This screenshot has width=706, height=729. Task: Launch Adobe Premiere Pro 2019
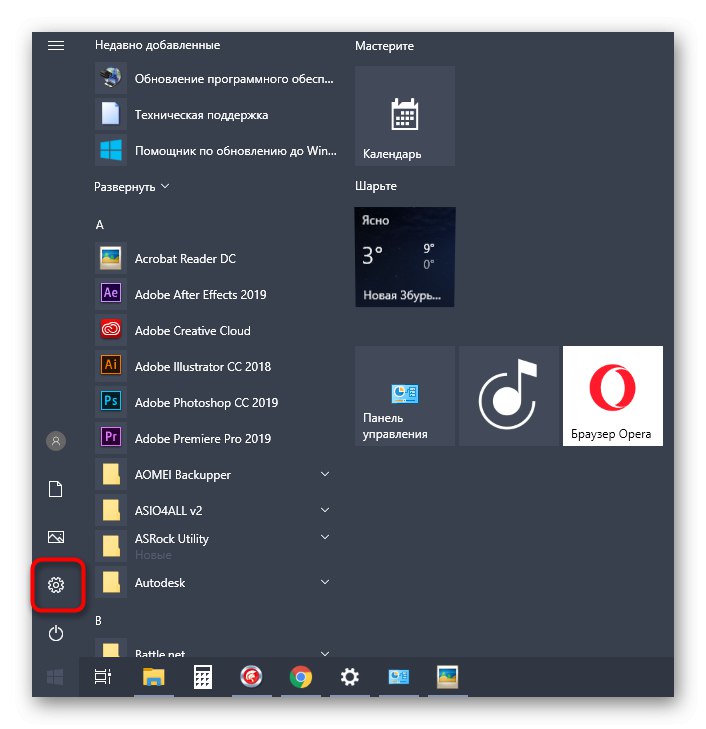tap(216, 438)
